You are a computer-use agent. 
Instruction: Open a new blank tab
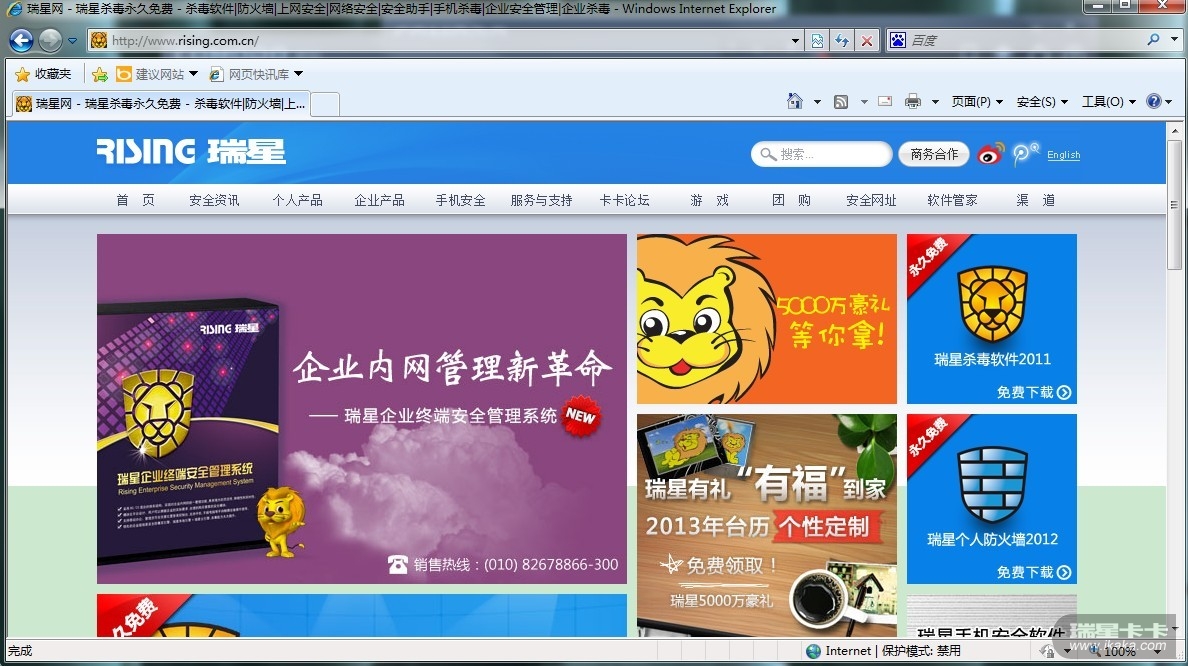[325, 104]
